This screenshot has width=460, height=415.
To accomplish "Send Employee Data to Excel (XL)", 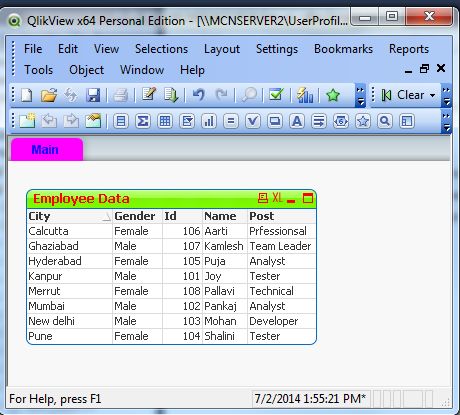I will (x=277, y=198).
